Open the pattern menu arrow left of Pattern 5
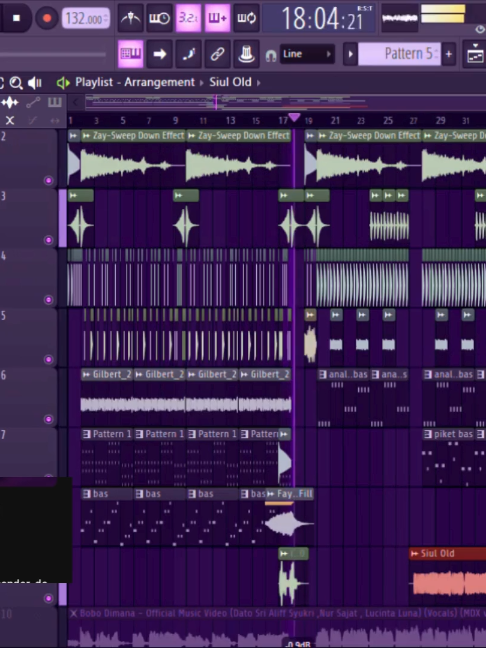 pyautogui.click(x=350, y=54)
